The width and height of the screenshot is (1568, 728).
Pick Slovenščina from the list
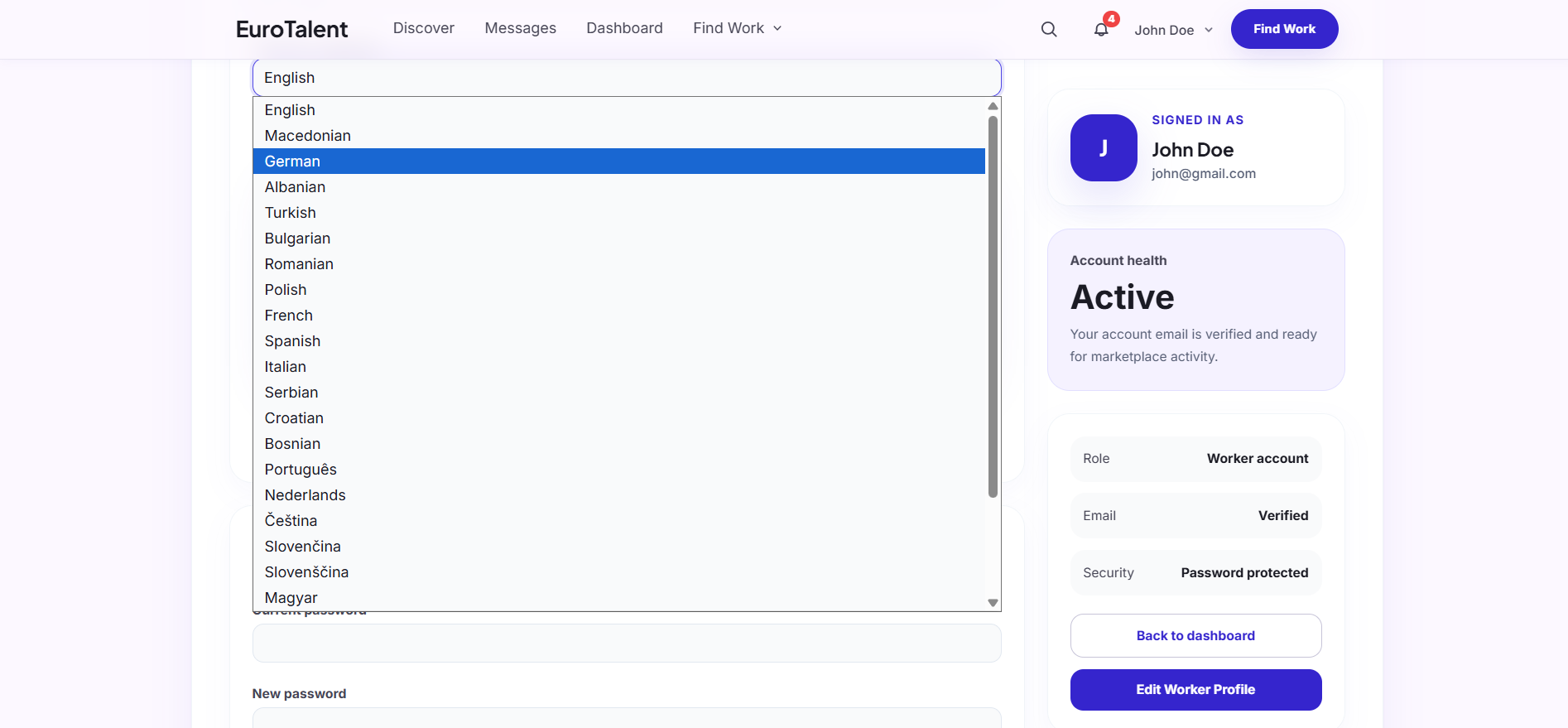click(619, 572)
